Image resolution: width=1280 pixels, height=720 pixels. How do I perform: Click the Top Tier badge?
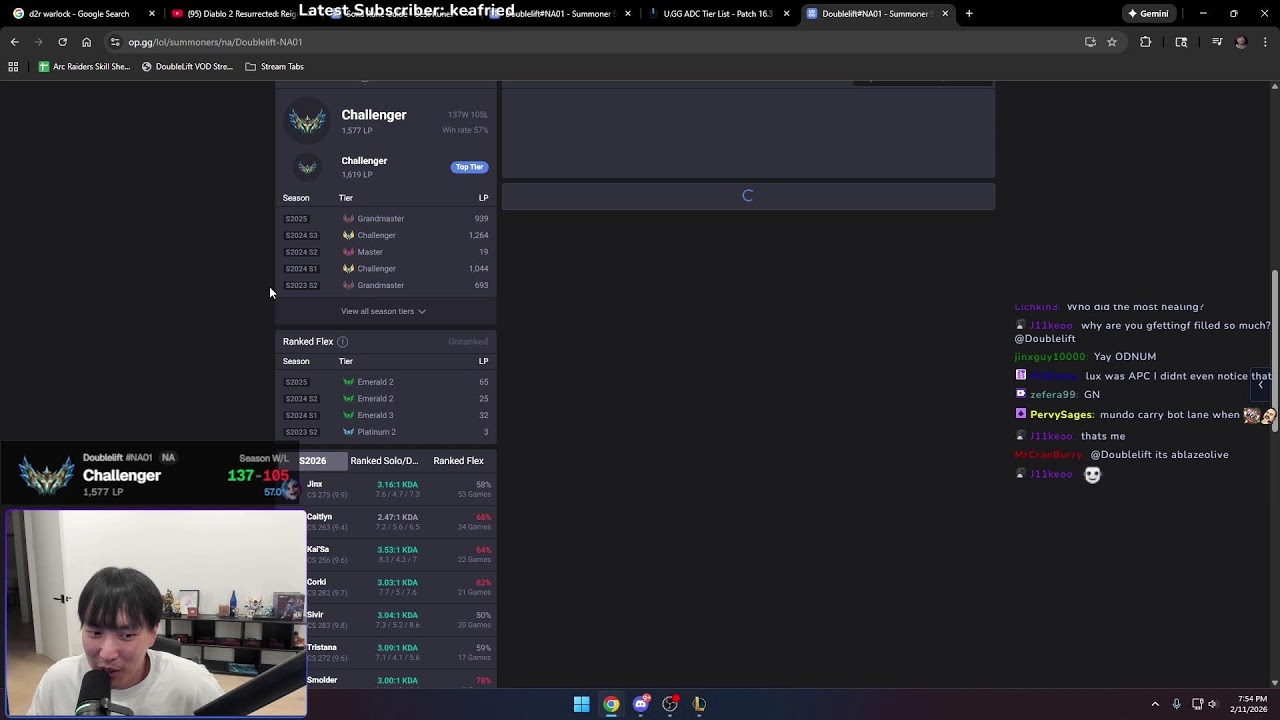pyautogui.click(x=469, y=167)
